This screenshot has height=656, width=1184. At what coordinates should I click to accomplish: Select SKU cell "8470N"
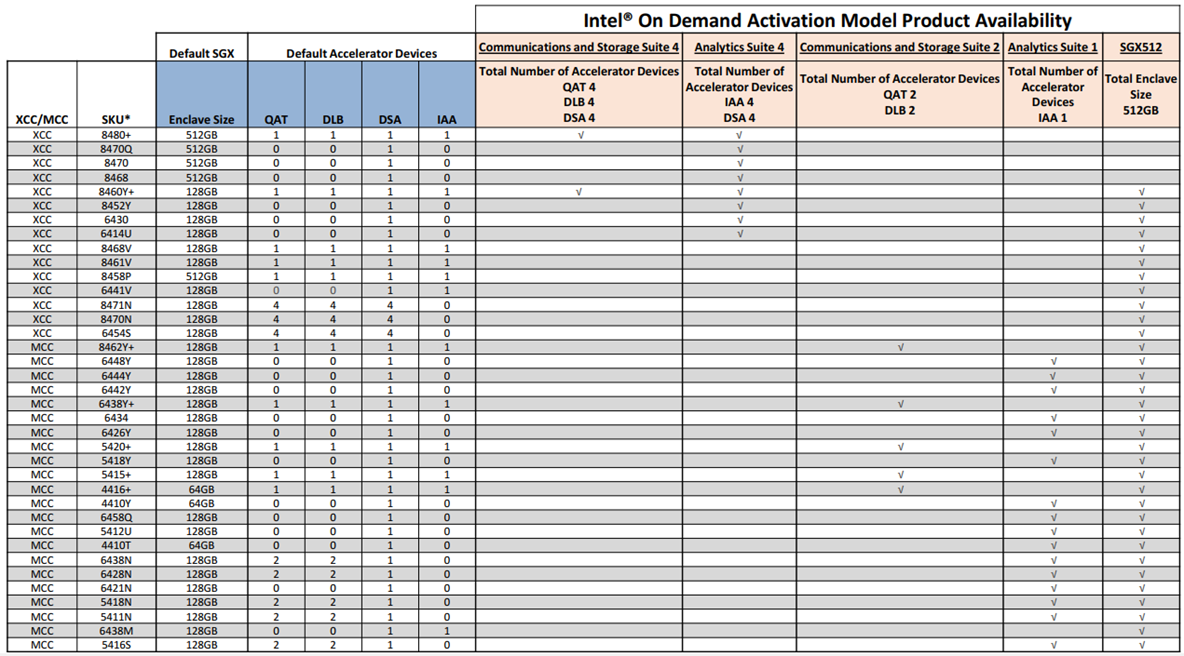pos(116,319)
